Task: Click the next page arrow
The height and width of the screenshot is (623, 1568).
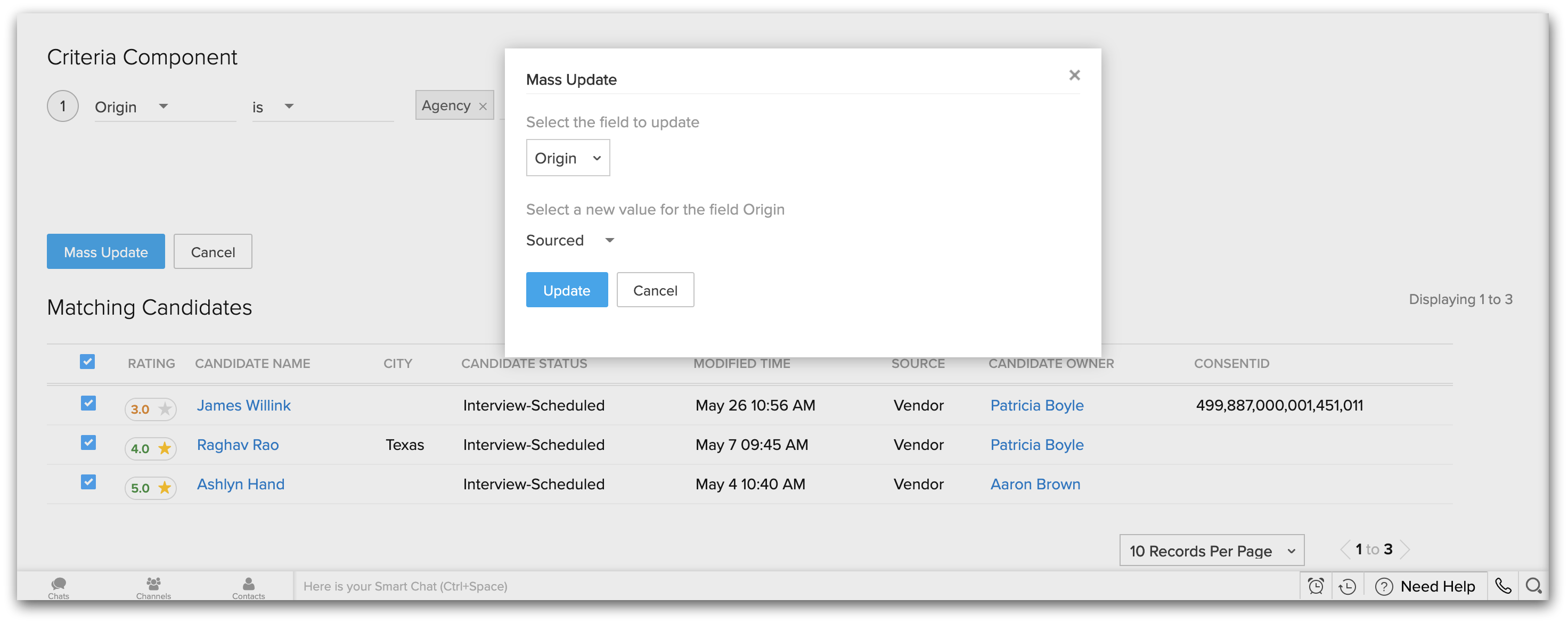Action: click(1406, 550)
